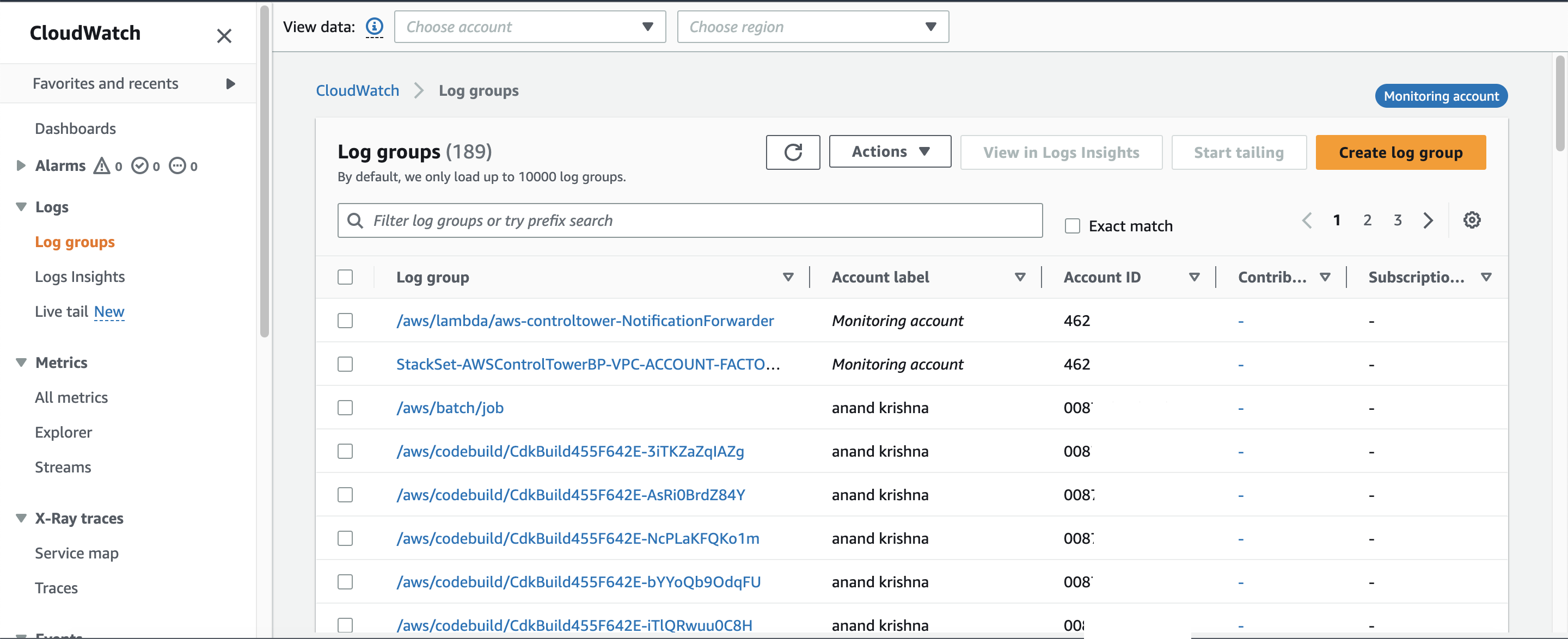The width and height of the screenshot is (1568, 639).
Task: Expand Favorites and recents
Action: [x=230, y=83]
